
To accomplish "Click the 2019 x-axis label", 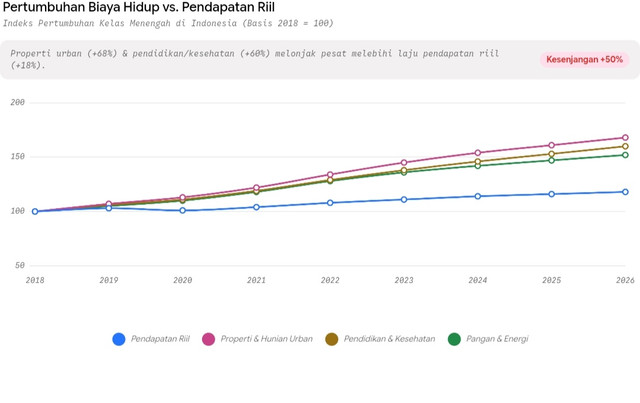I will [109, 281].
